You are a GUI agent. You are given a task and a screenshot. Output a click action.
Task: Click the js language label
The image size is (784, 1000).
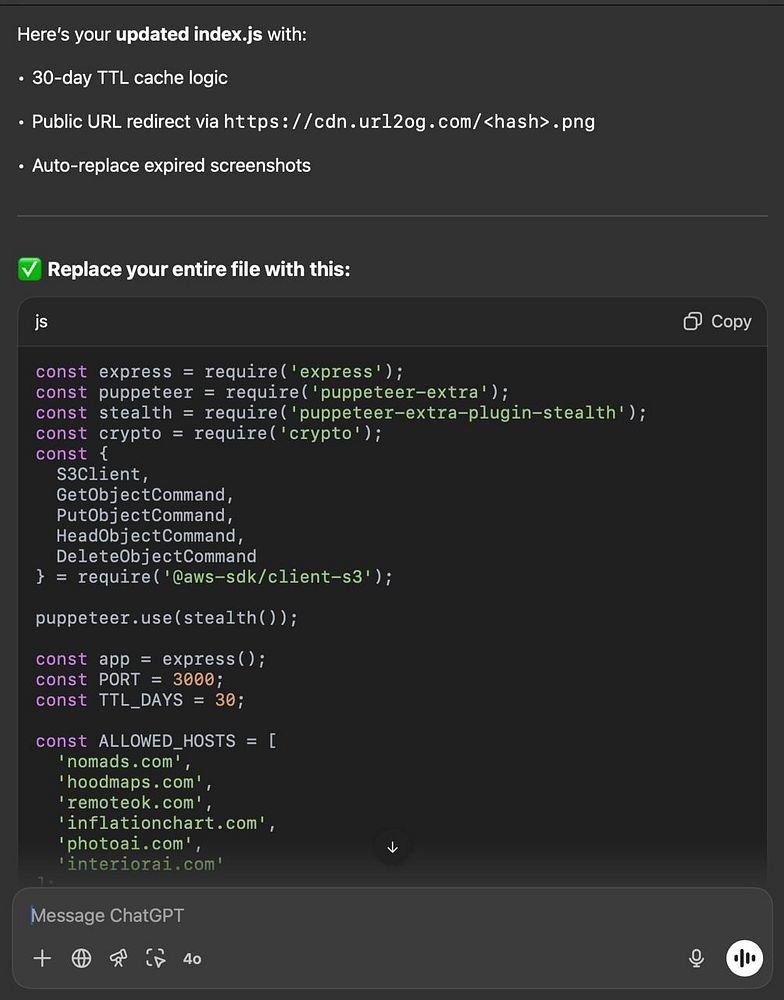[x=41, y=321]
